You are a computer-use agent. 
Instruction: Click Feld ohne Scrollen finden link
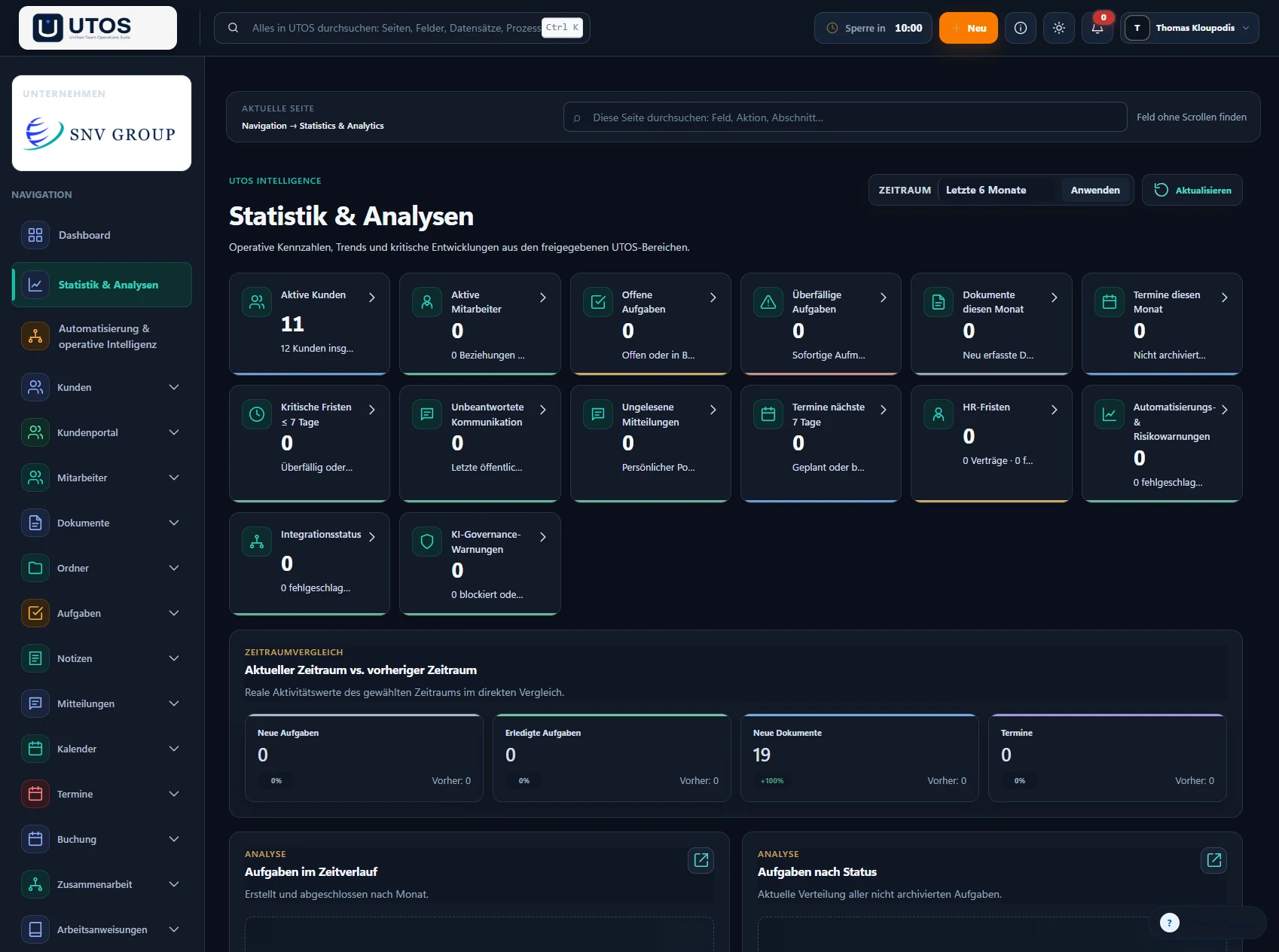[x=1191, y=117]
